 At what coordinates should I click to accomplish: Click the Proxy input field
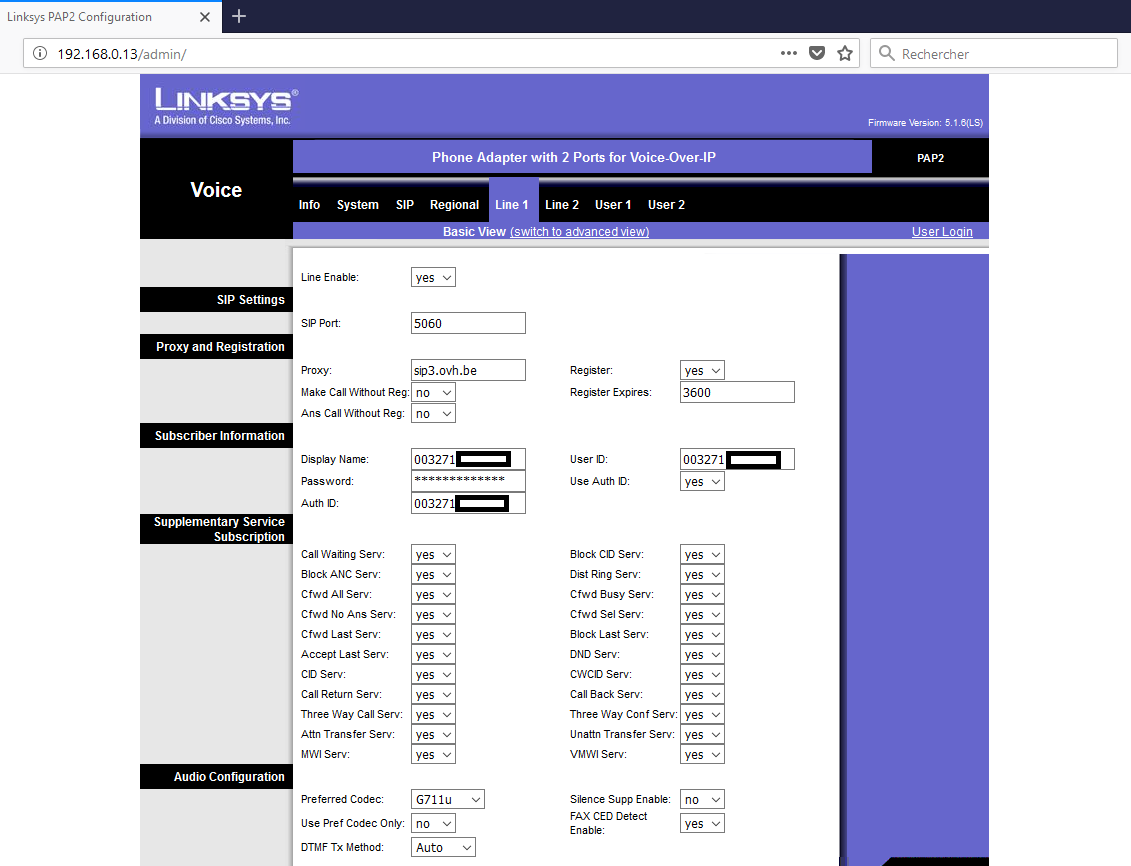point(468,370)
